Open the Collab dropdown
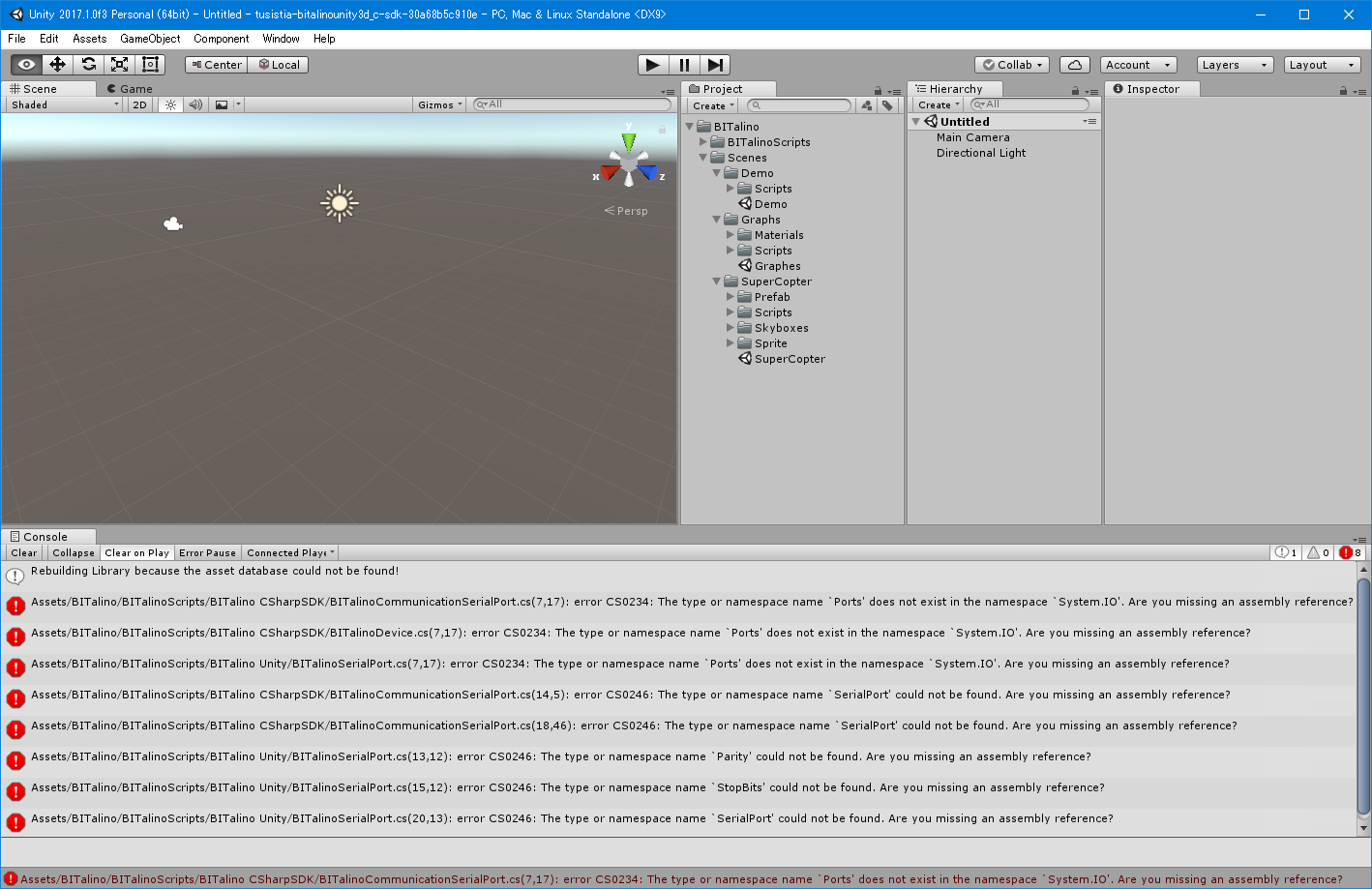1372x889 pixels. 1012,65
